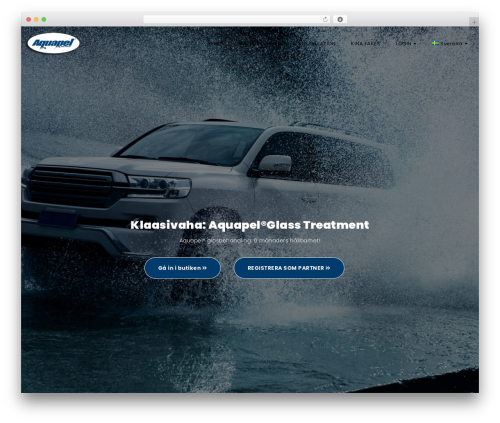Click the Aquapel glasbehandling subtitle text

click(250, 240)
